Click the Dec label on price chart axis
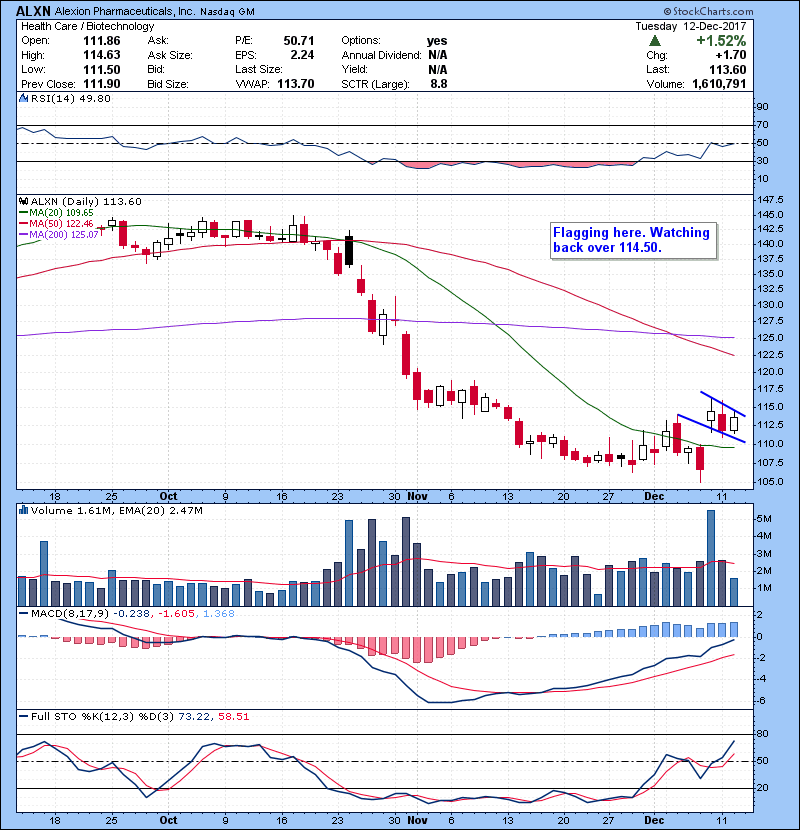 pos(654,497)
